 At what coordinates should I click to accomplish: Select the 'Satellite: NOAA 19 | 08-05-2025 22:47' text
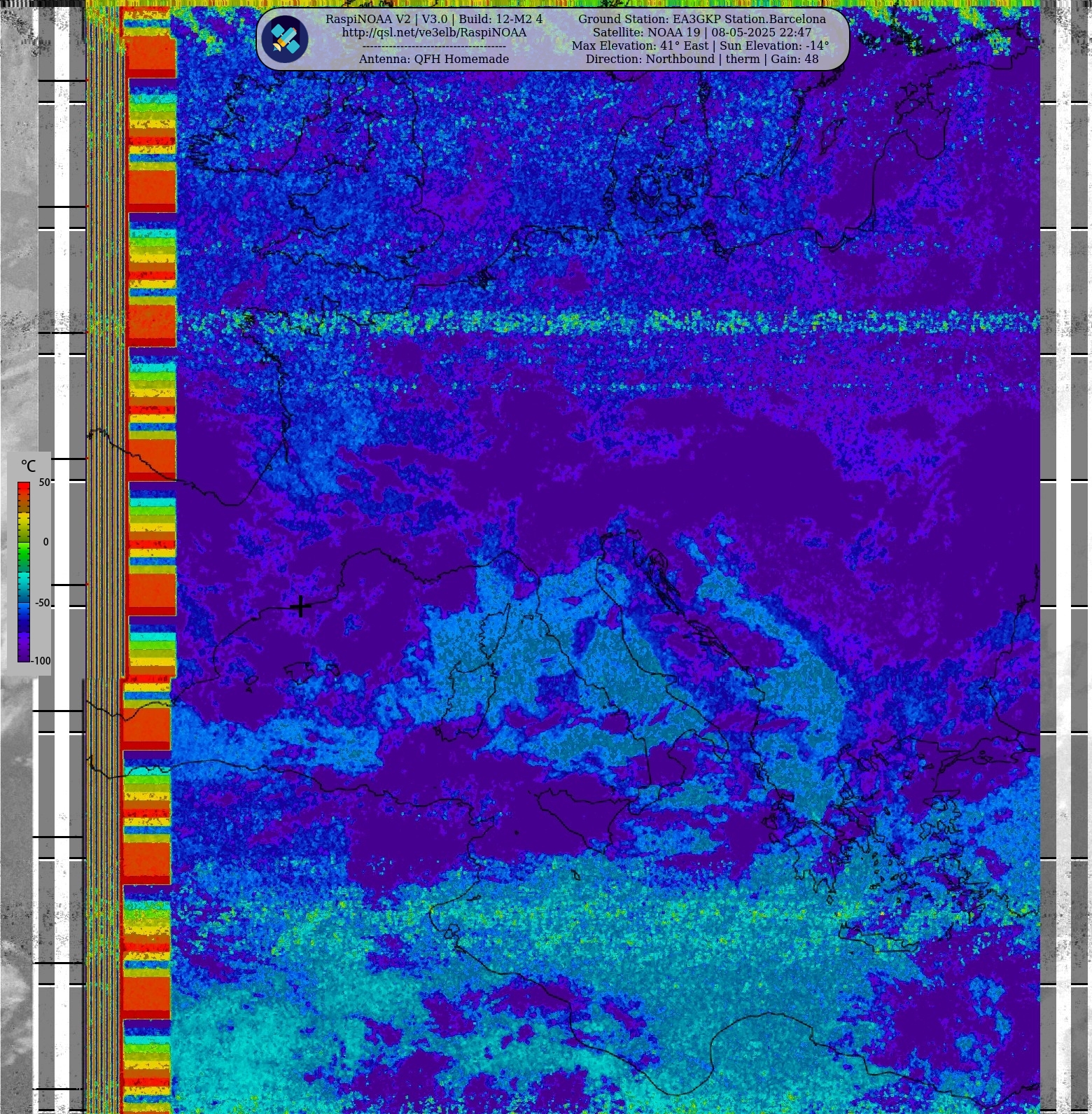click(x=702, y=33)
